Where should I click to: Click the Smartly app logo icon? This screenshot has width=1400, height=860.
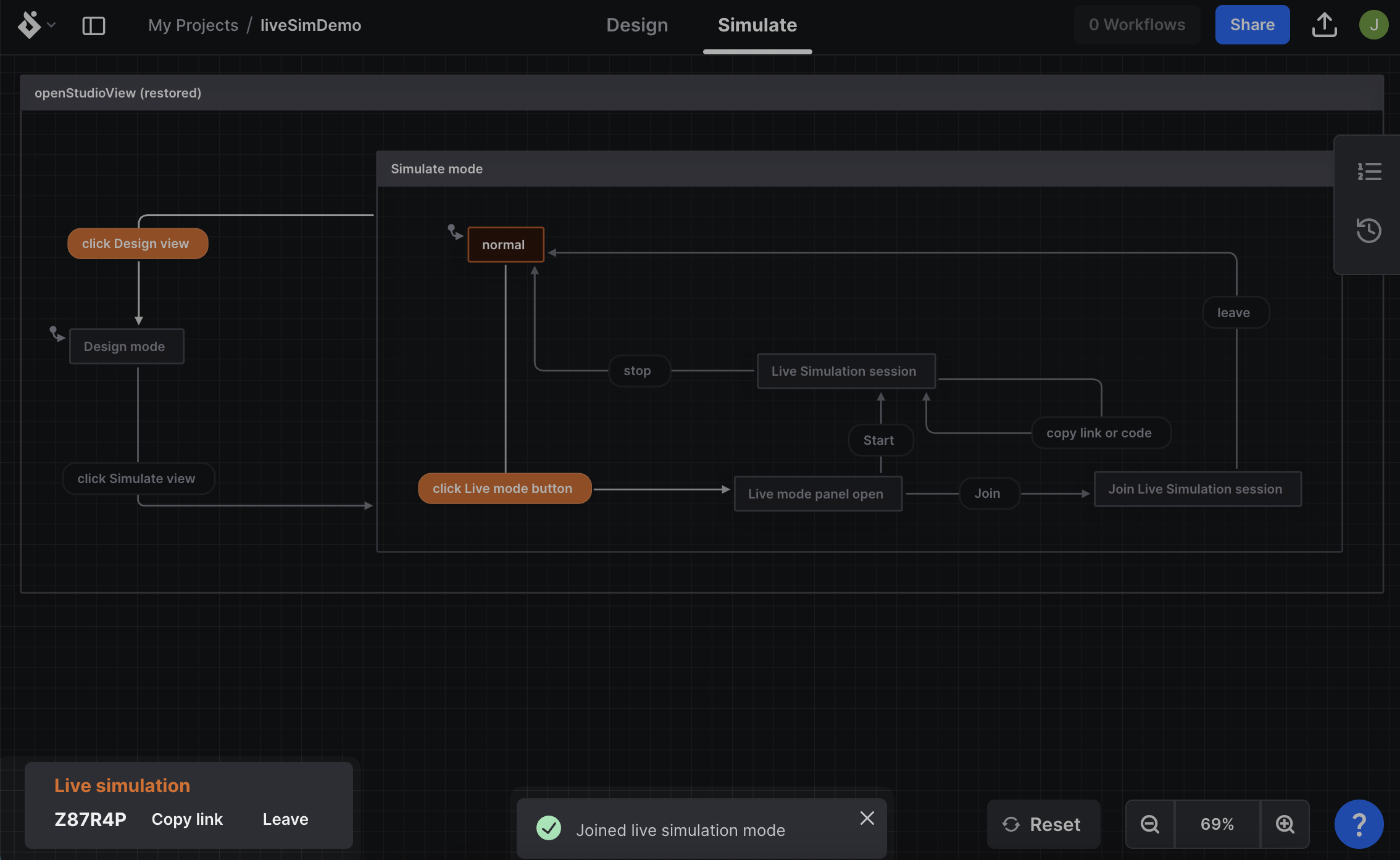[x=29, y=24]
